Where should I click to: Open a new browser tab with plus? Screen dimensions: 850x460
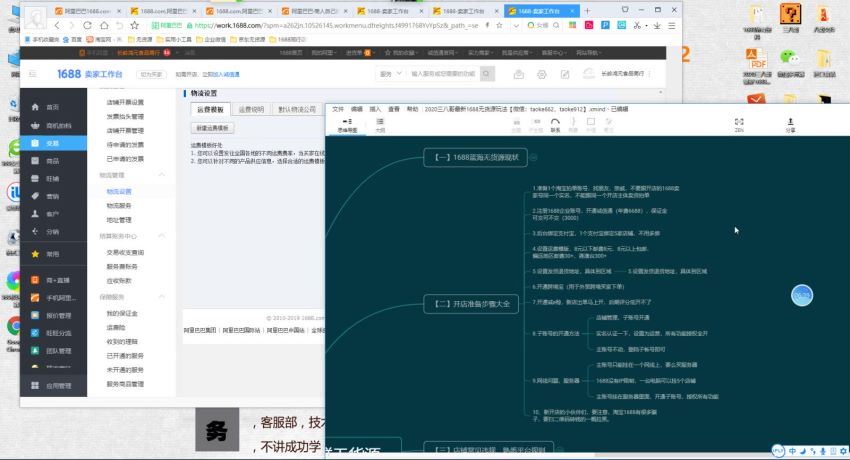(587, 10)
